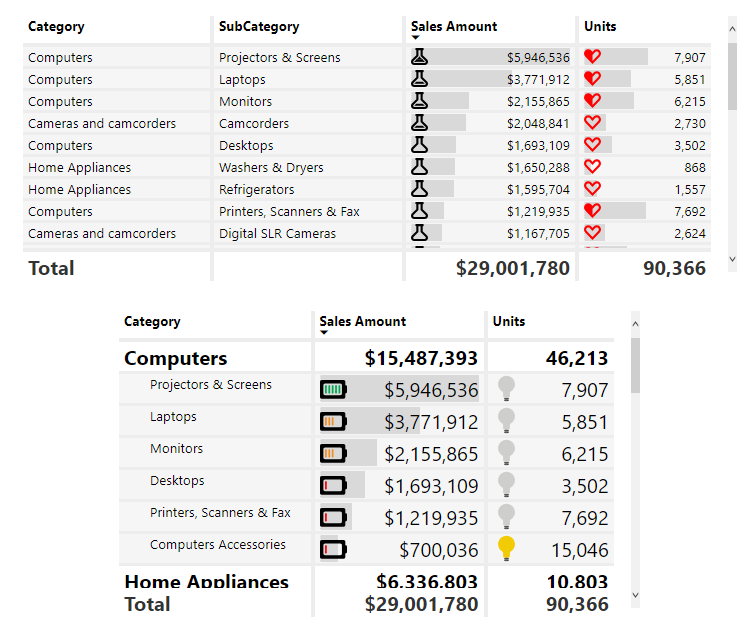Click the matrix scrollbar's up arrow
The height and width of the screenshot is (636, 756).
635,323
